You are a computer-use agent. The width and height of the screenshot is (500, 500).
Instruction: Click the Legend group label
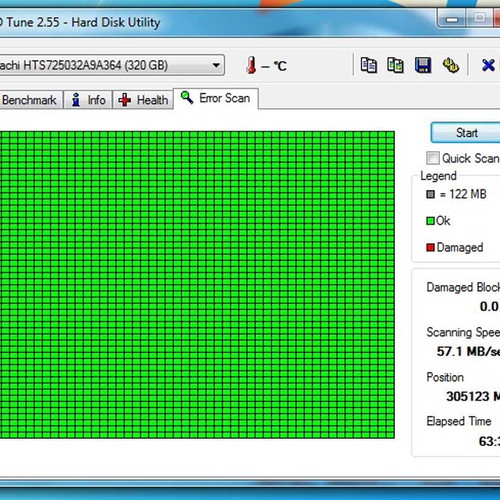438,176
